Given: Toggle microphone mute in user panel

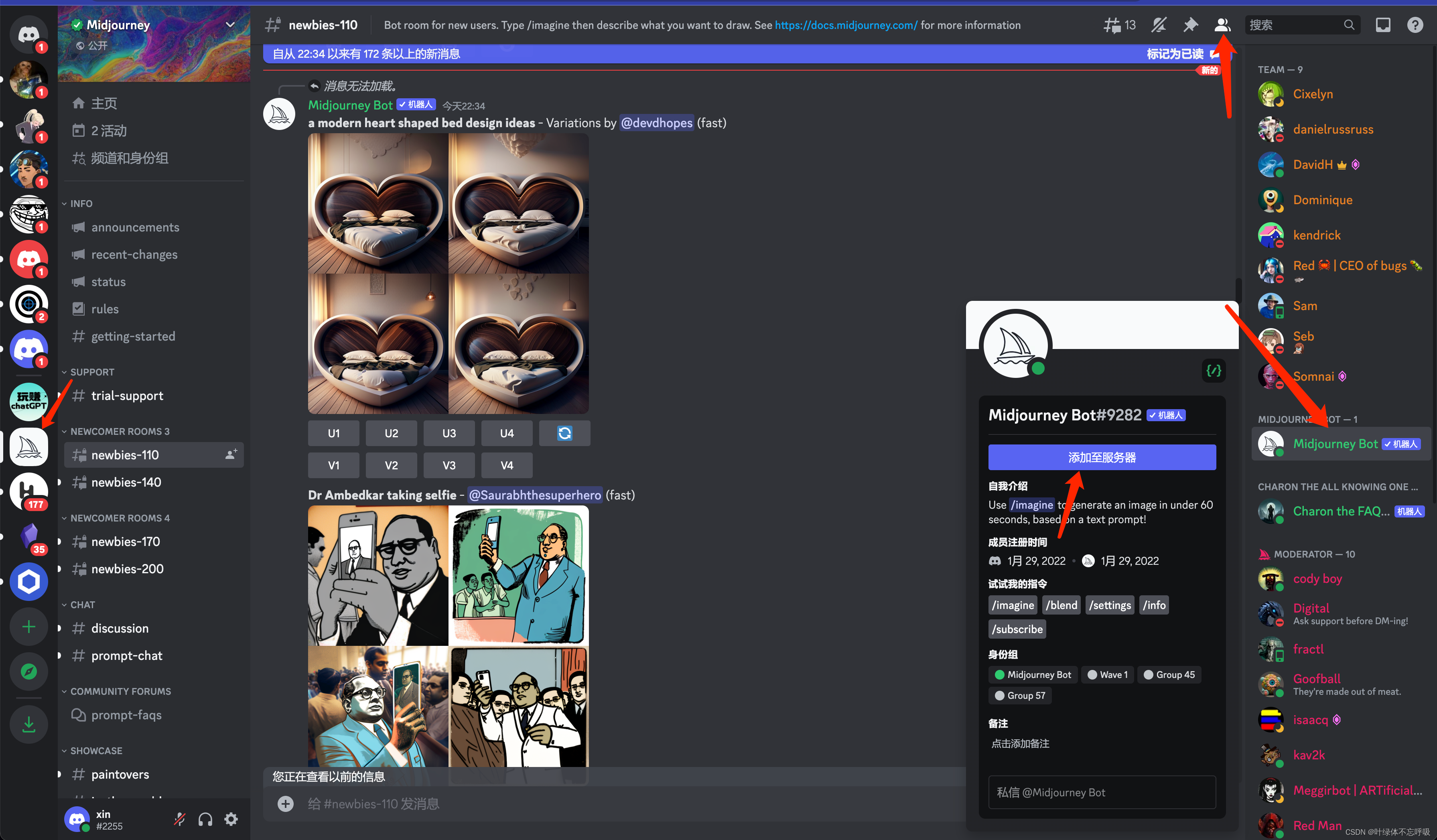Looking at the screenshot, I should (180, 820).
